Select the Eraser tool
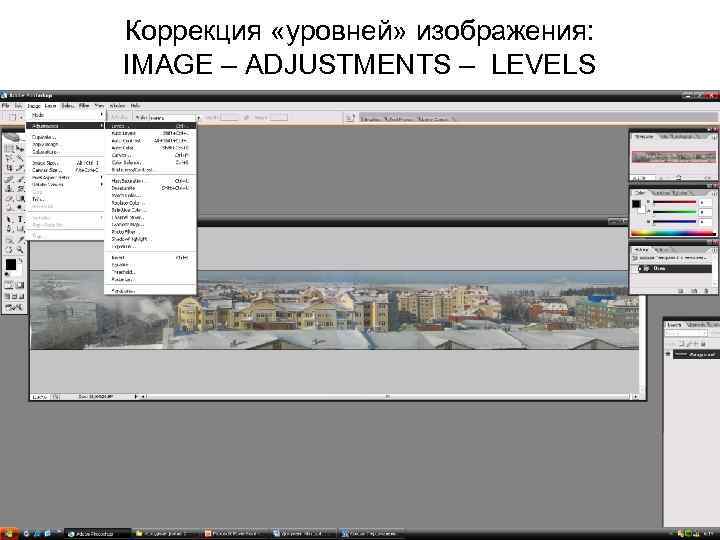 click(9, 198)
